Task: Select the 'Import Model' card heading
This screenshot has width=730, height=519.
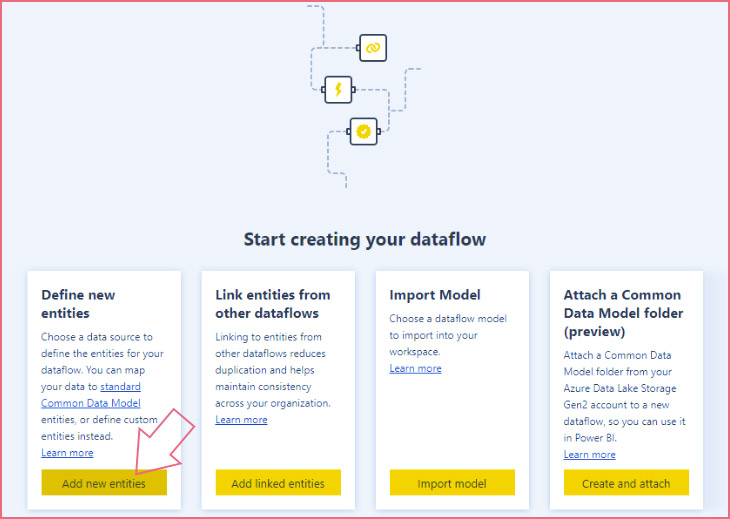Action: click(x=435, y=295)
